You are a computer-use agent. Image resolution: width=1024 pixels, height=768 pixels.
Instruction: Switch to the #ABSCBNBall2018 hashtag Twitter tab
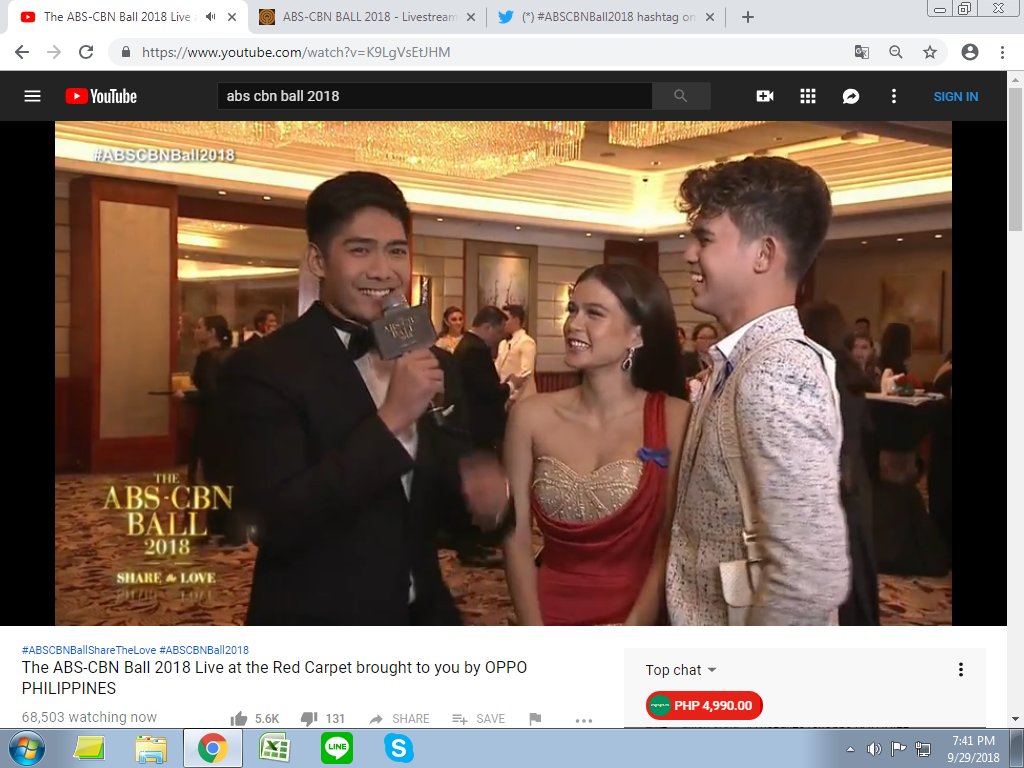[605, 17]
